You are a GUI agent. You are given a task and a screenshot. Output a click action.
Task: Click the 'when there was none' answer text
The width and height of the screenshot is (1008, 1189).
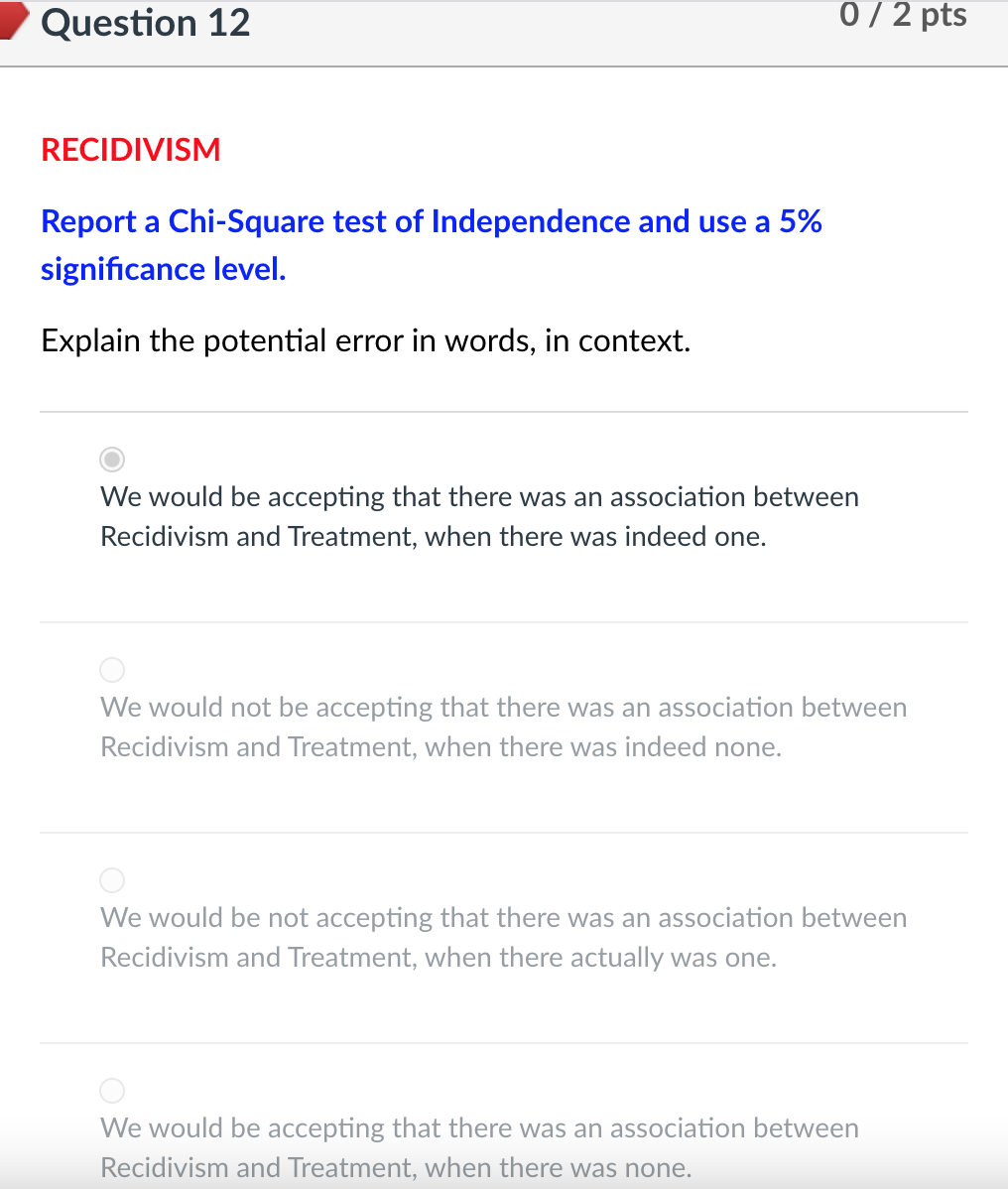coord(479,1147)
